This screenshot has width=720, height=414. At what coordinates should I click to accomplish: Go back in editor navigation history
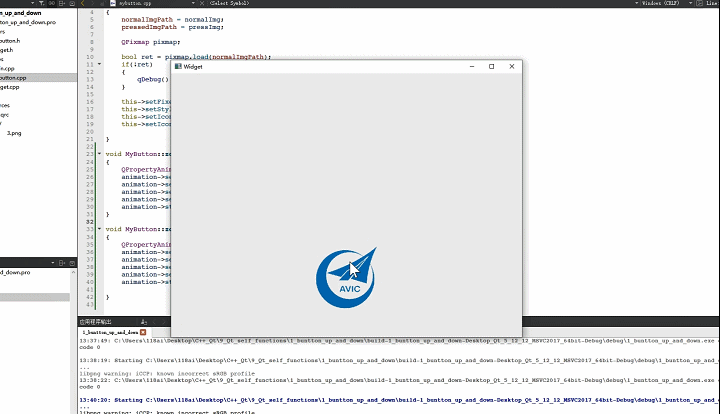click(x=83, y=3)
